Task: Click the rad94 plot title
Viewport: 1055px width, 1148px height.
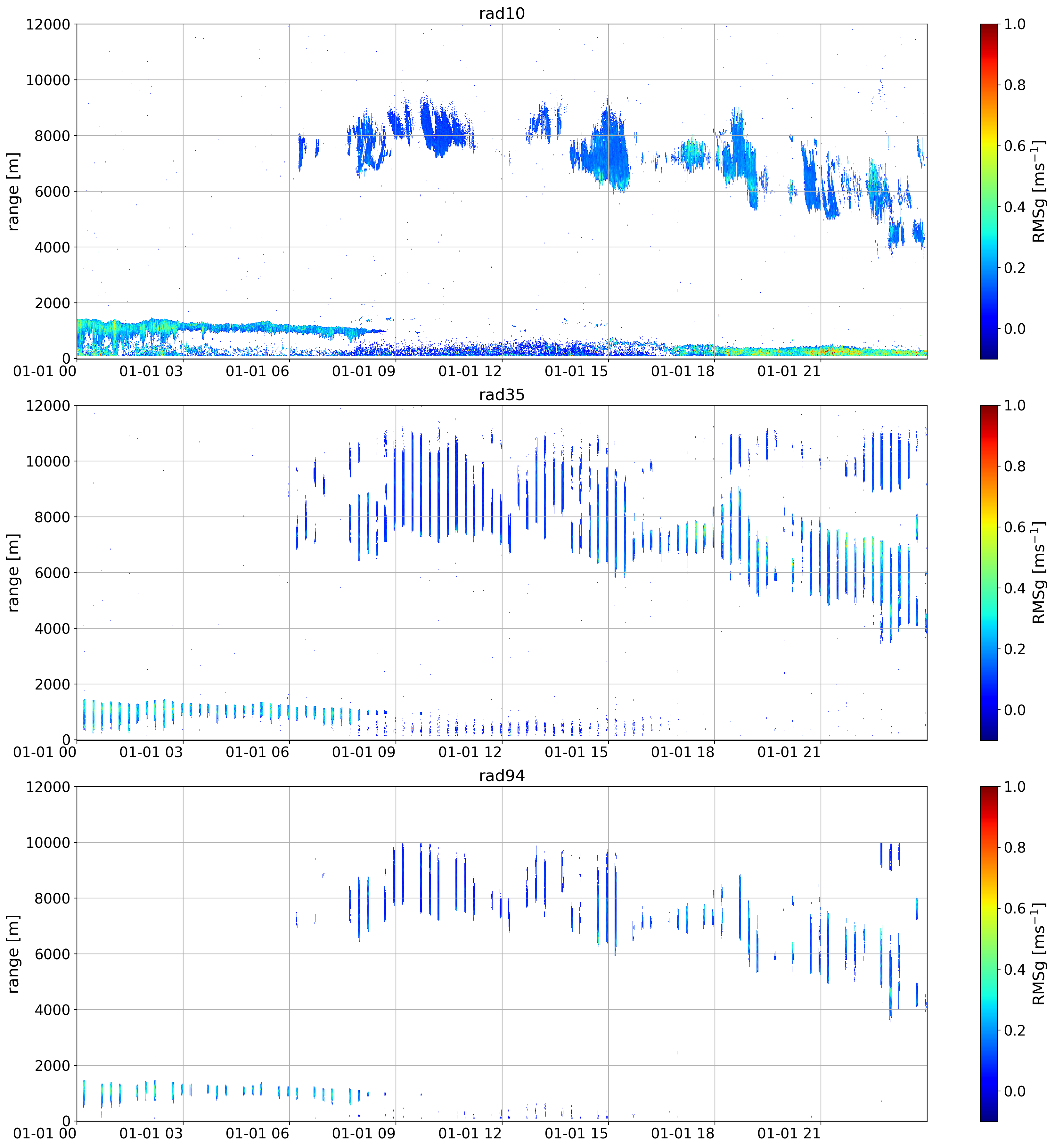Action: point(501,776)
